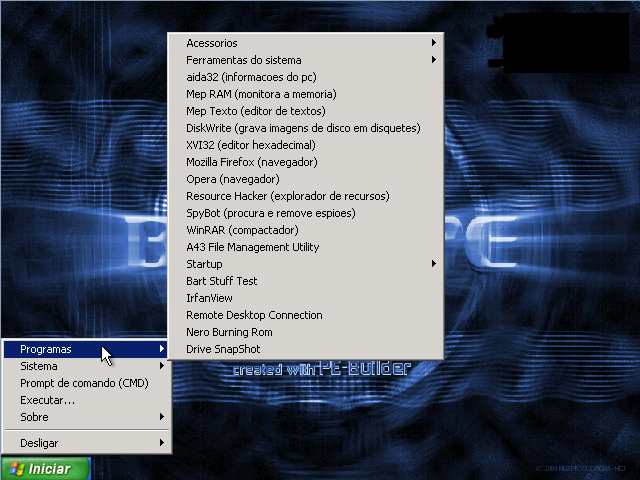
Task: Expand the Programas submenu arrow
Action: [162, 349]
